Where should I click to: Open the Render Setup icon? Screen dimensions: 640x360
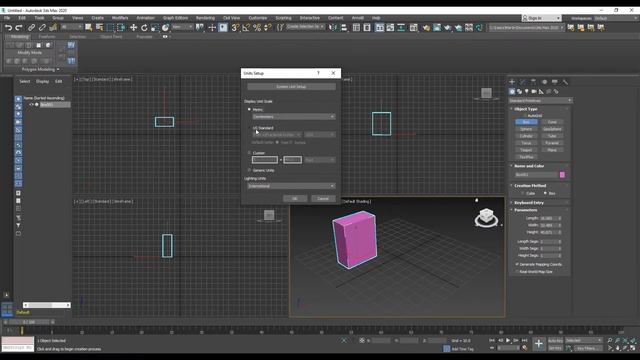[426, 28]
